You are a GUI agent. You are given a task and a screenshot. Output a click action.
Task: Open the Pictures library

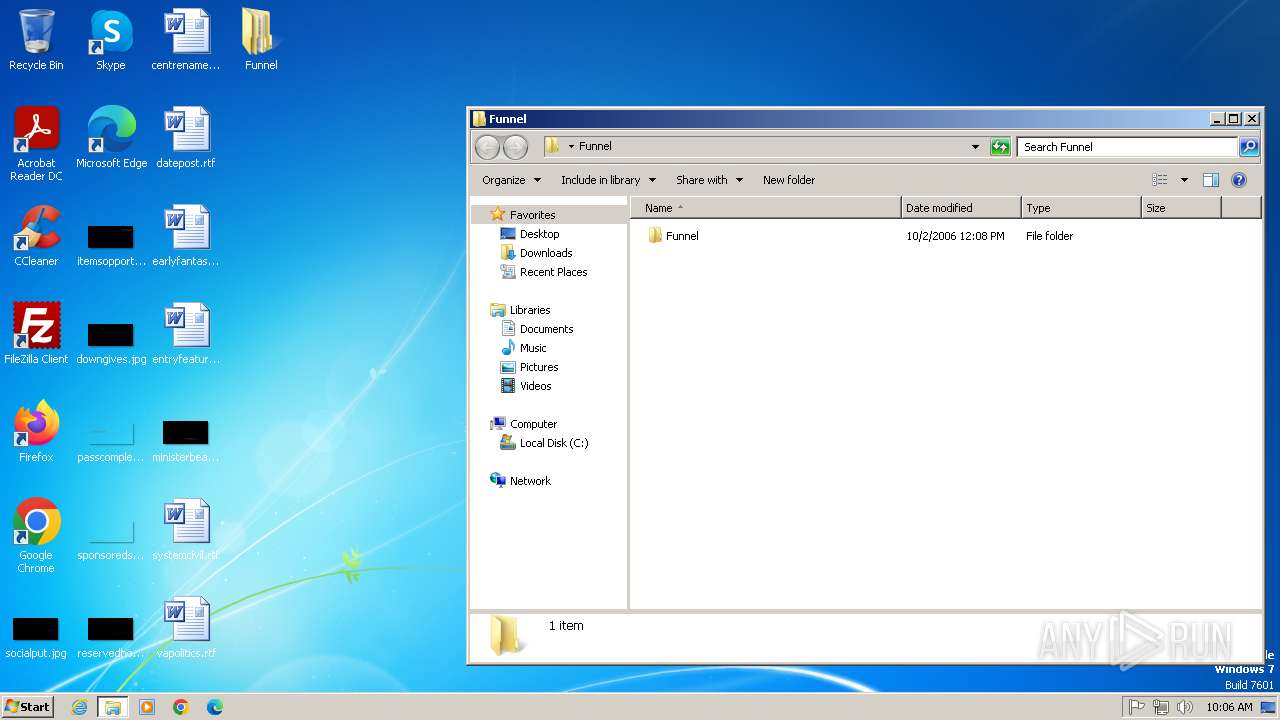(539, 367)
